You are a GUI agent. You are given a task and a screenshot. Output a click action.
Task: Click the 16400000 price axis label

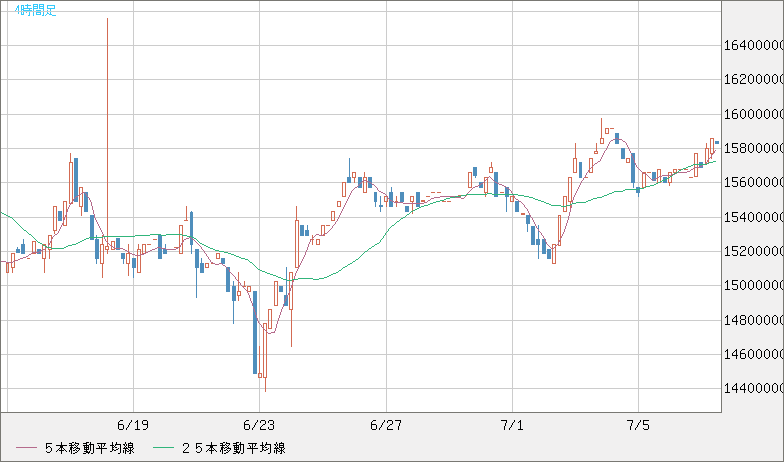(754, 46)
